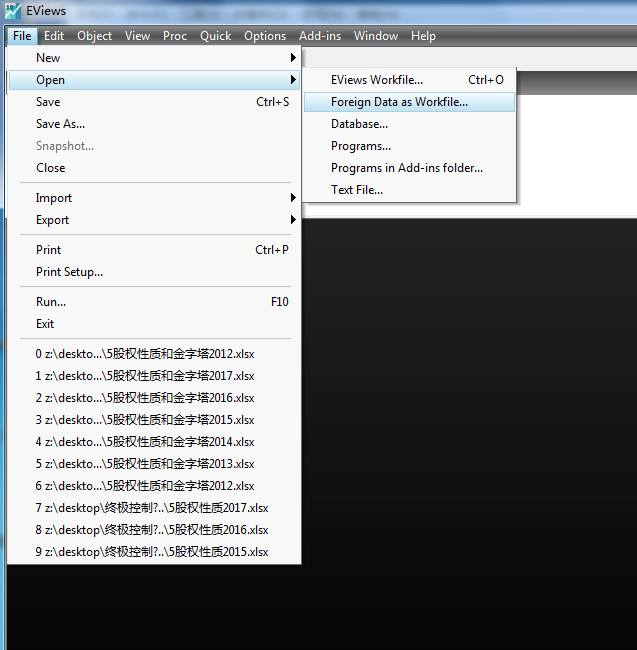Viewport: 637px width, 650px height.
Task: Open the View menu
Action: point(138,36)
